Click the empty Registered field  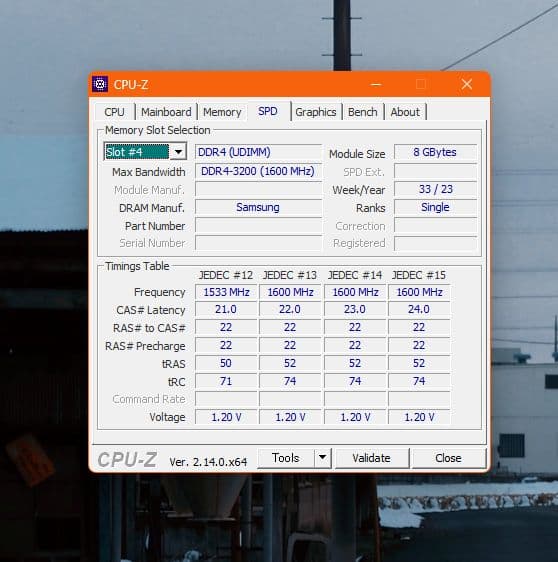coord(435,243)
